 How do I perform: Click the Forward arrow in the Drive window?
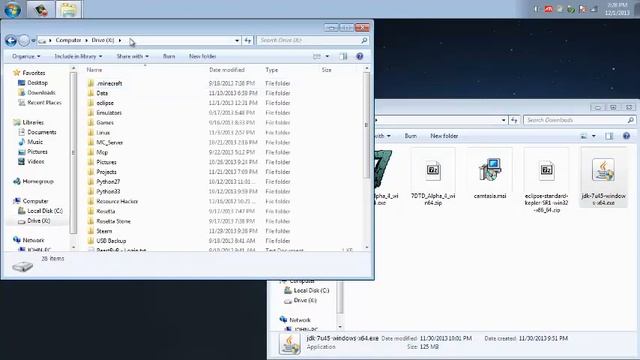point(24,40)
